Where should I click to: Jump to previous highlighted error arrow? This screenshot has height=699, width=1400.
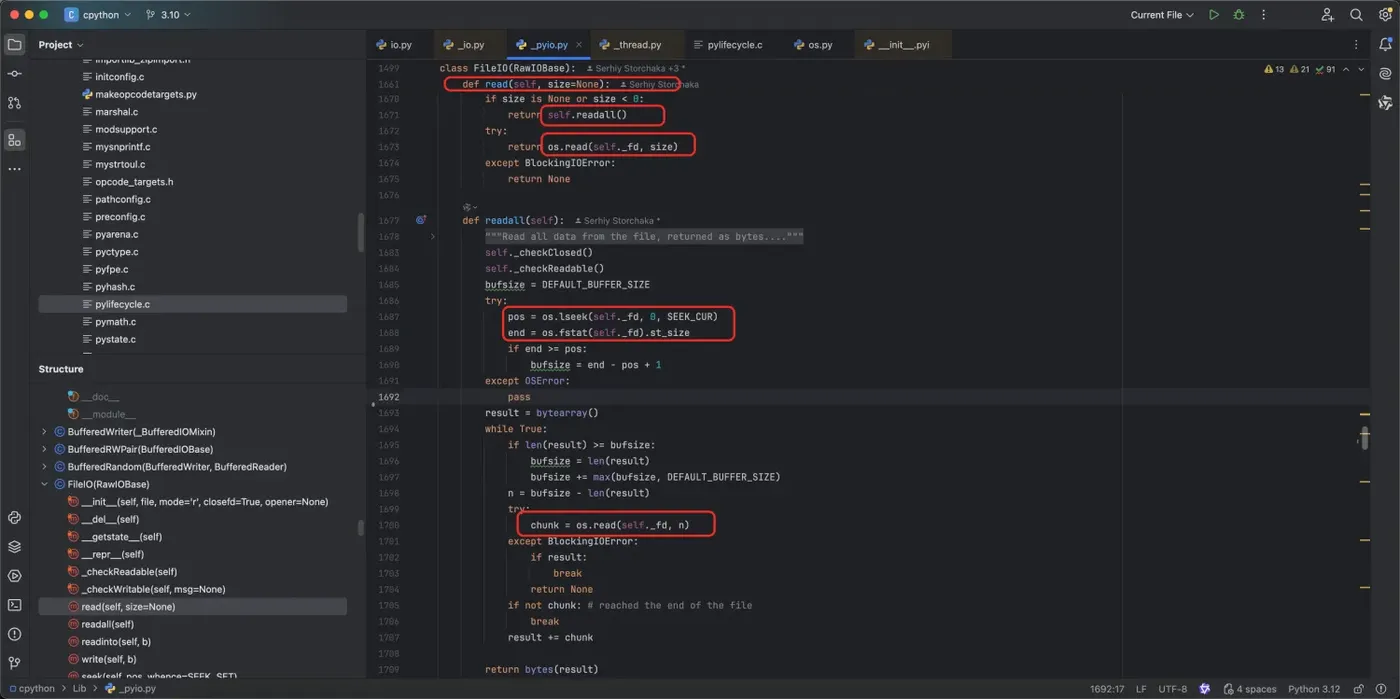(x=1346, y=70)
